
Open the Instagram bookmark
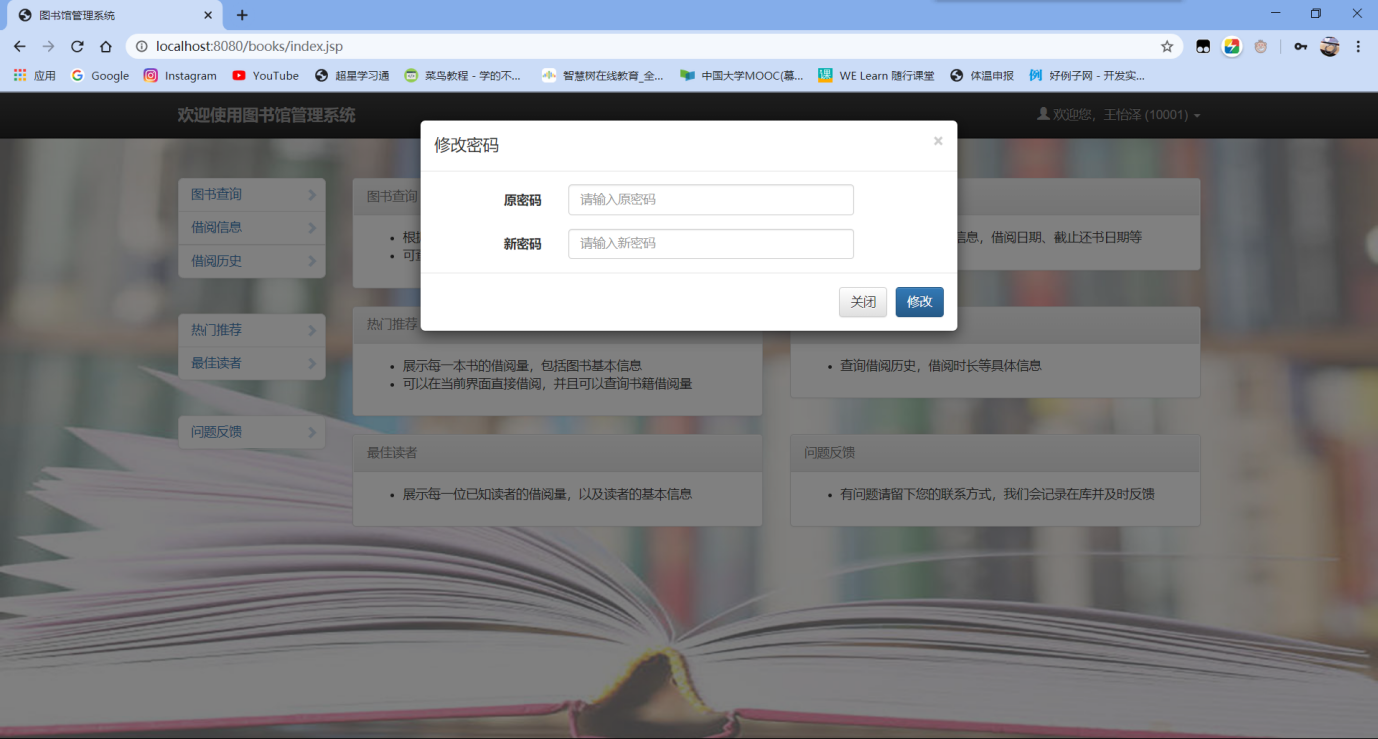pos(180,75)
